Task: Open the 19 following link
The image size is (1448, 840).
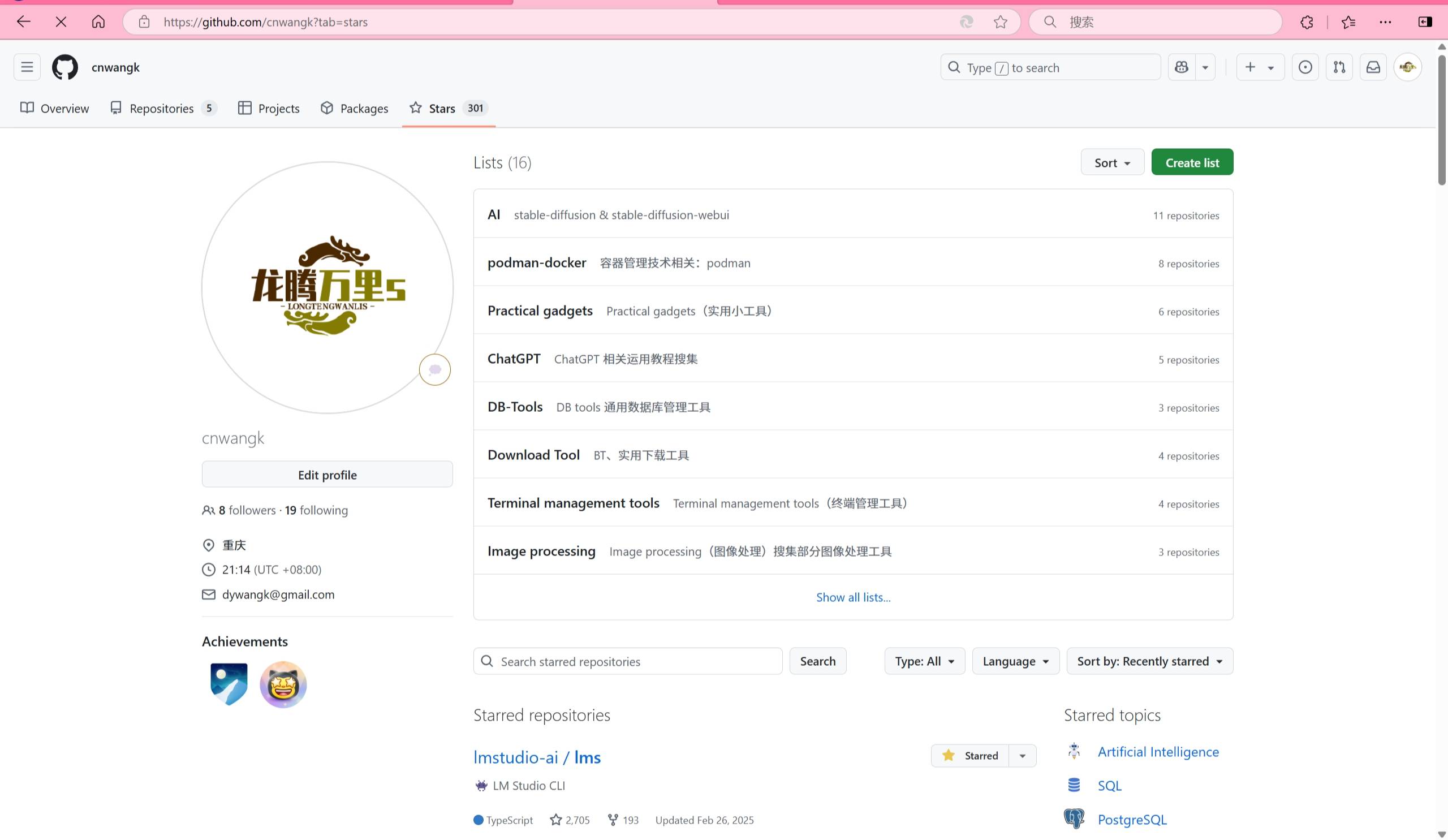Action: (x=316, y=510)
